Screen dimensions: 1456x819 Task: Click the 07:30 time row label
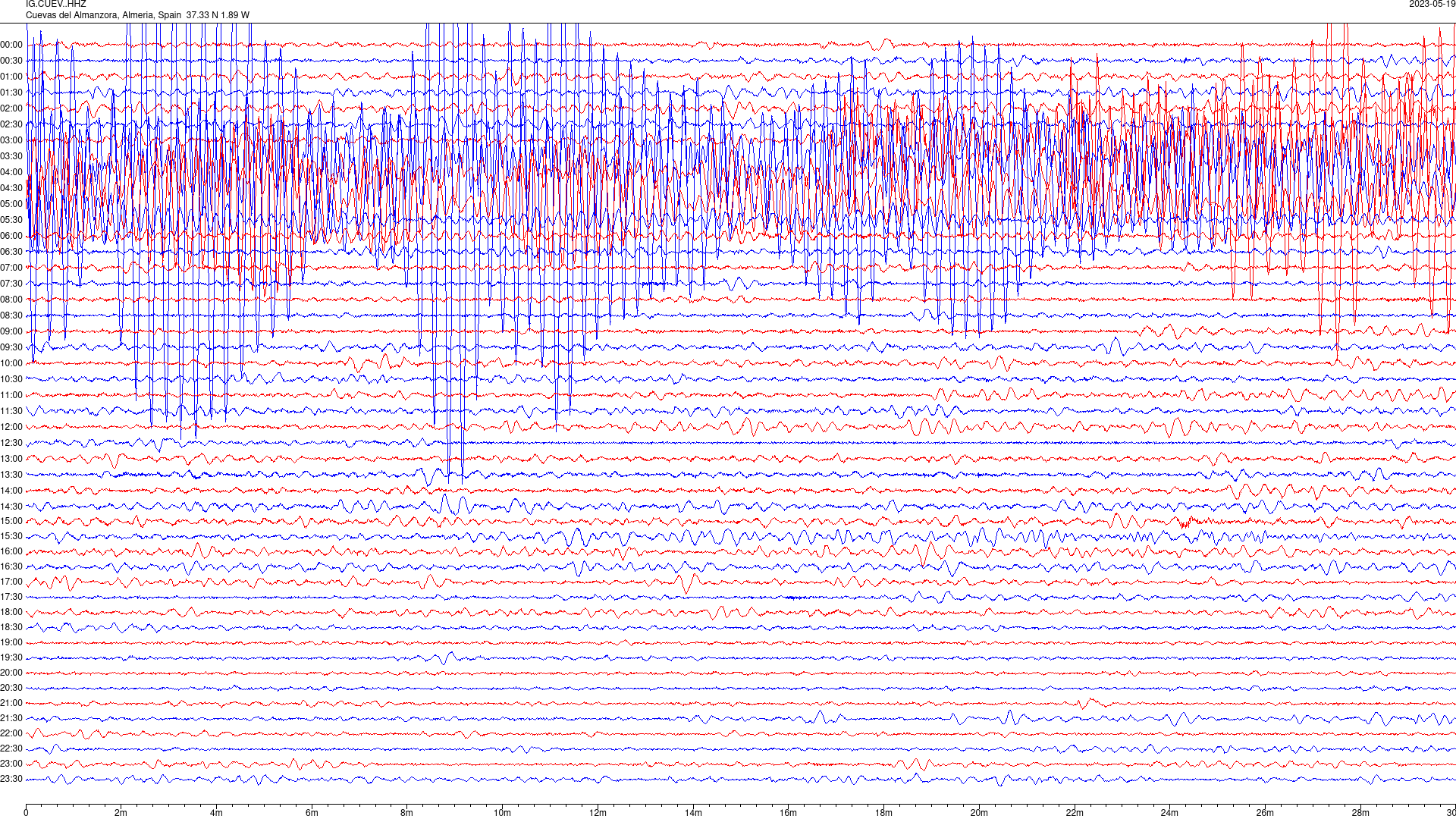[x=11, y=284]
